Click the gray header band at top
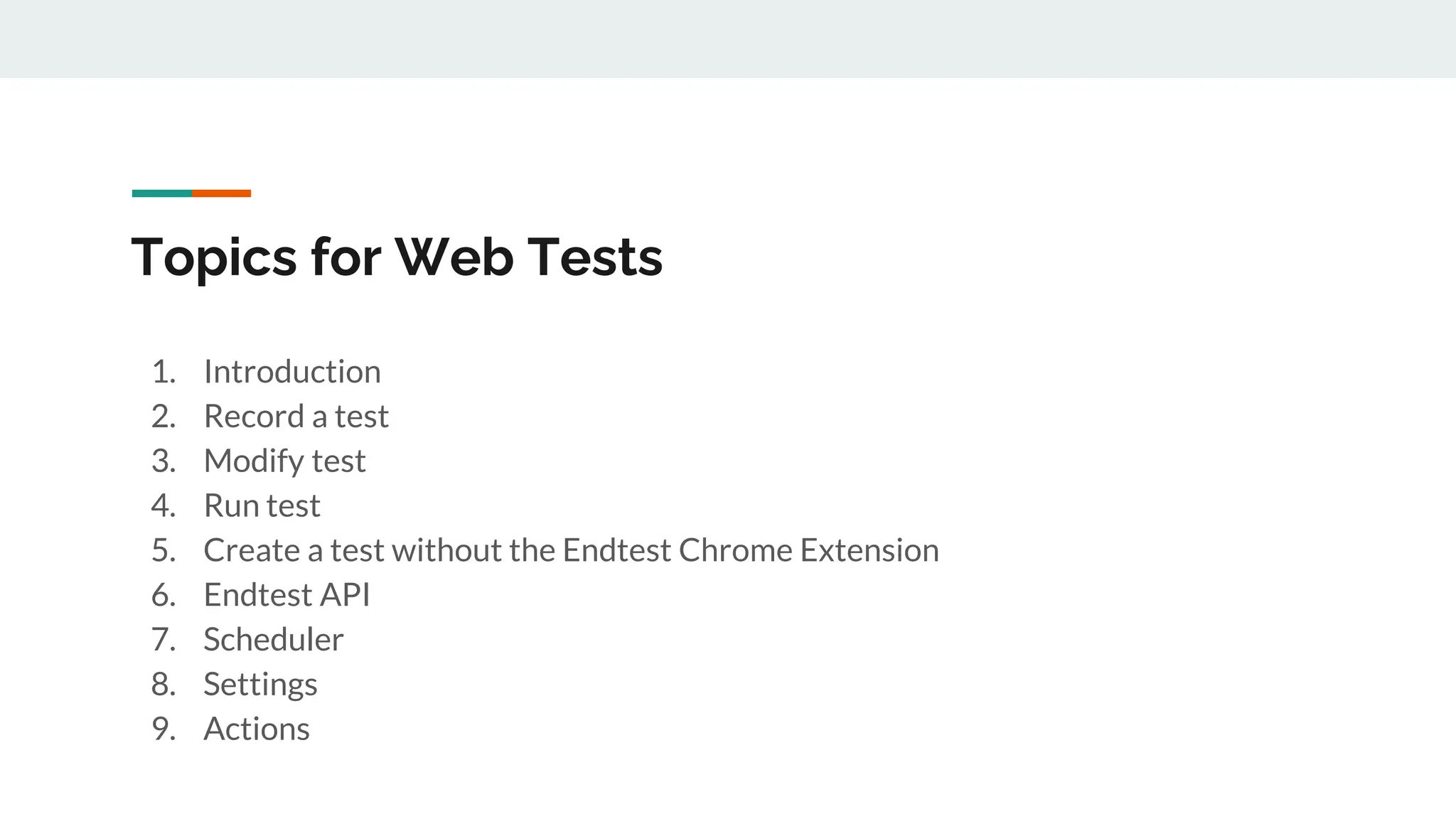This screenshot has height=819, width=1456. click(728, 38)
